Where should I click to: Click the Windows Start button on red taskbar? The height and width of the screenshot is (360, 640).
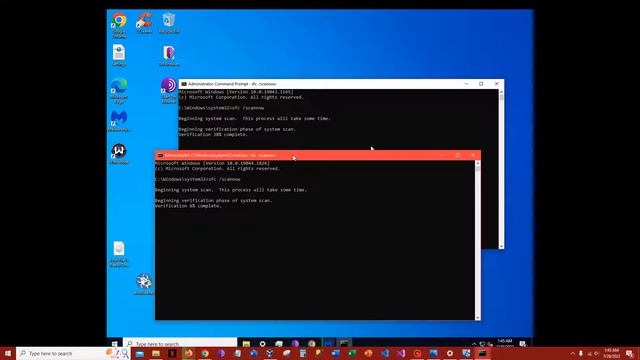click(x=8, y=353)
